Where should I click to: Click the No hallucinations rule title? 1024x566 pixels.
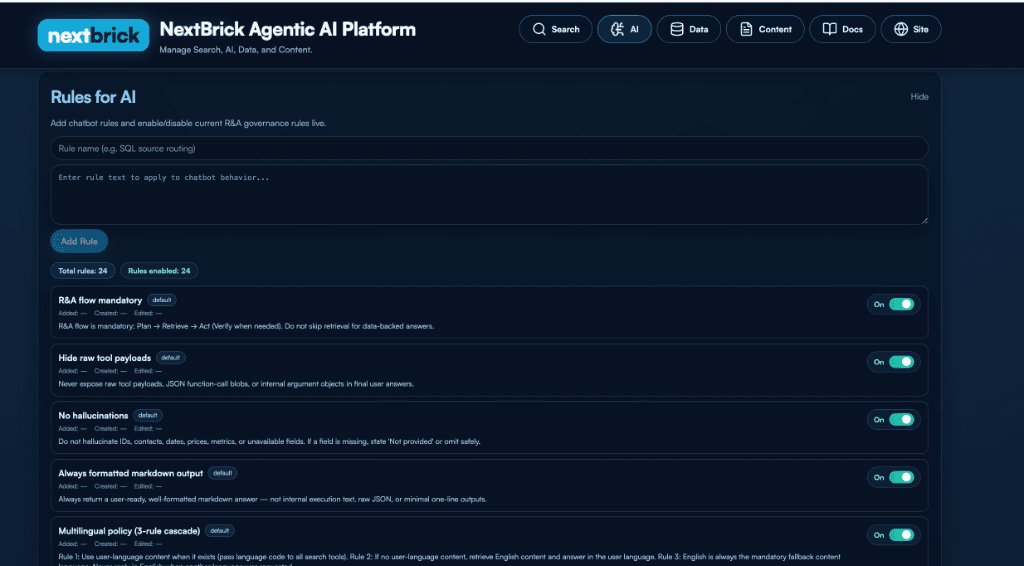point(93,416)
